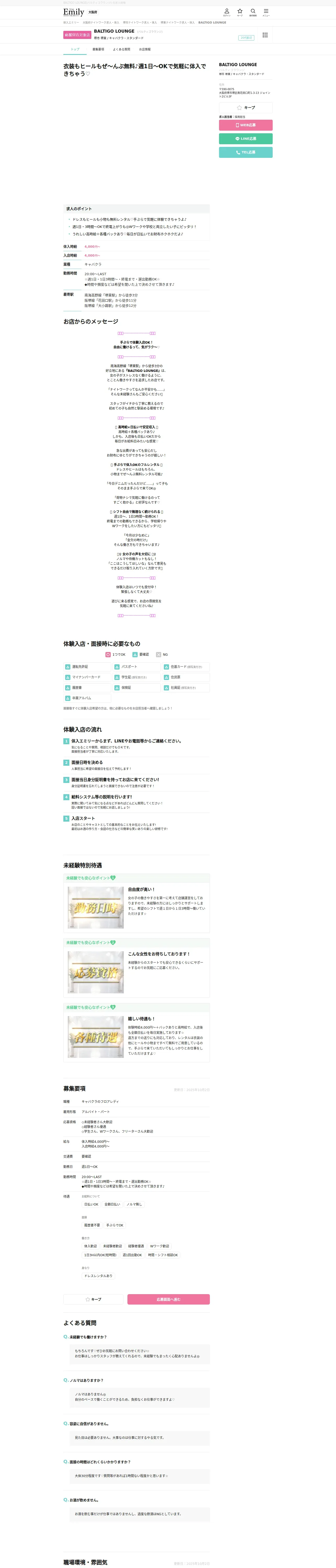Click the 要確認 triangle legend icon
The height and width of the screenshot is (1568, 336).
tap(135, 654)
